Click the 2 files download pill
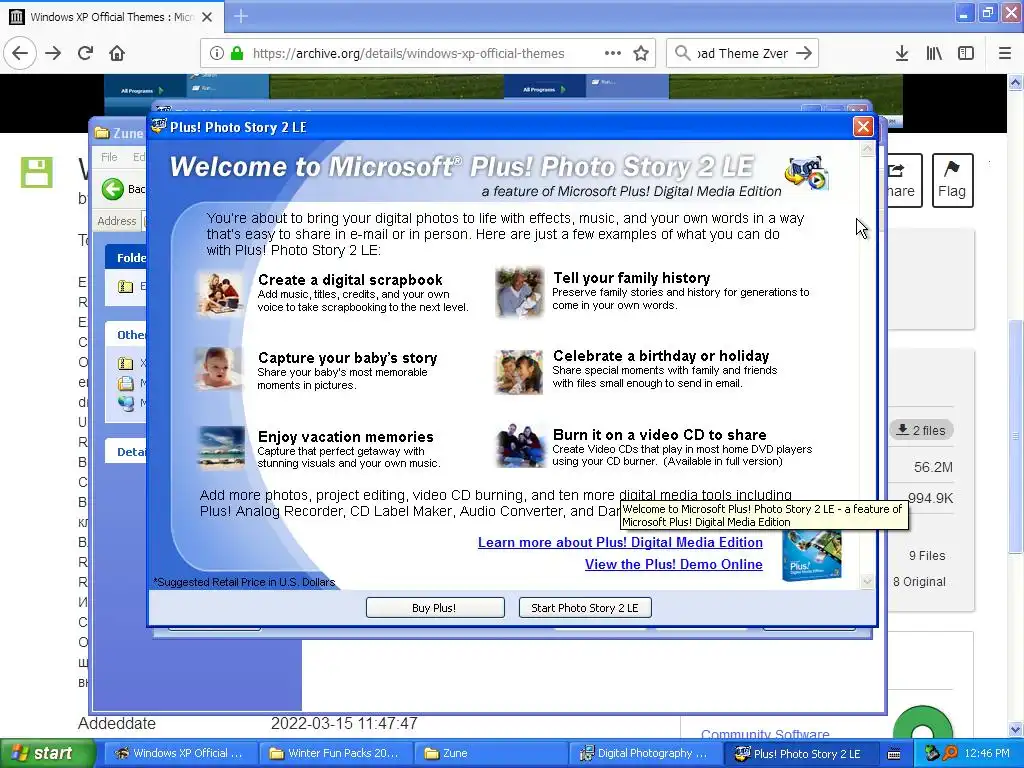This screenshot has width=1024, height=768. pos(921,430)
